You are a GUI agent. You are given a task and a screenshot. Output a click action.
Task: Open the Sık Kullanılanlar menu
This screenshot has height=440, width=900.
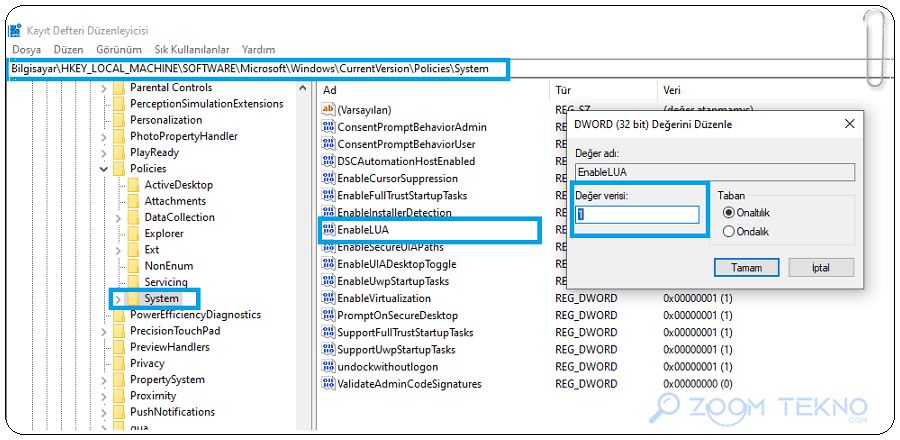click(192, 50)
